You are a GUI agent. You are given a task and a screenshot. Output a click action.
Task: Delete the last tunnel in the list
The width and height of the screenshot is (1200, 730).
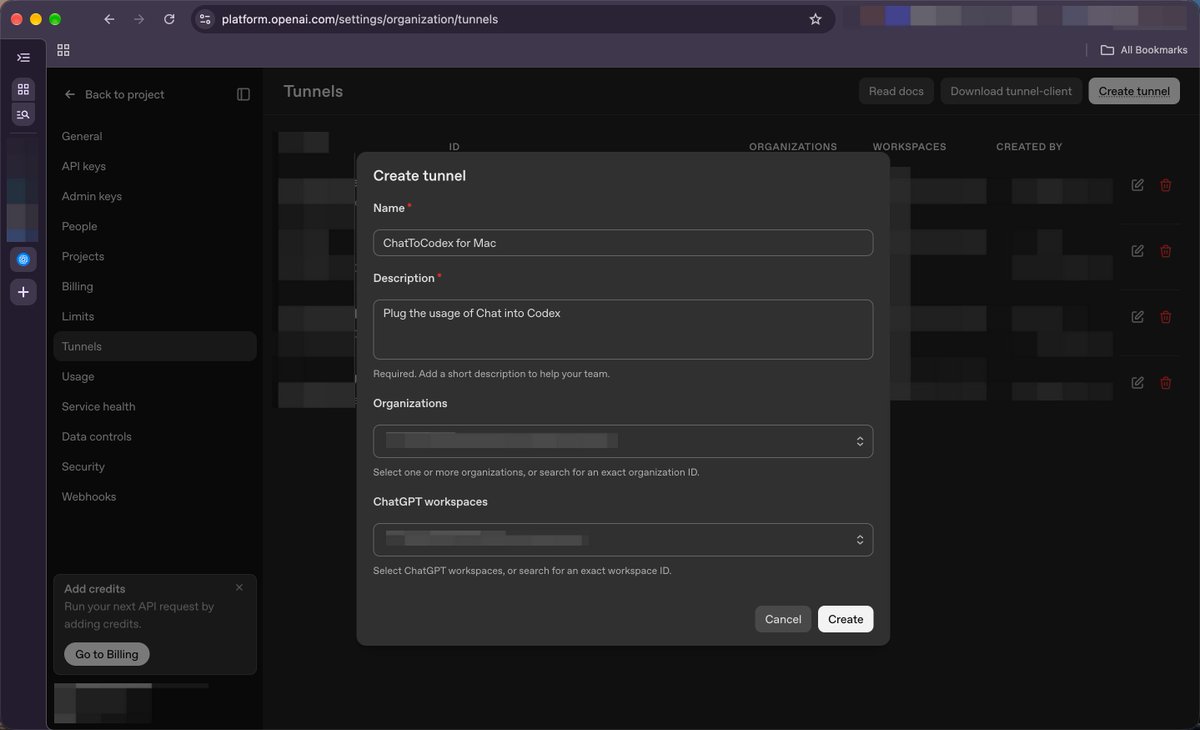coord(1165,382)
